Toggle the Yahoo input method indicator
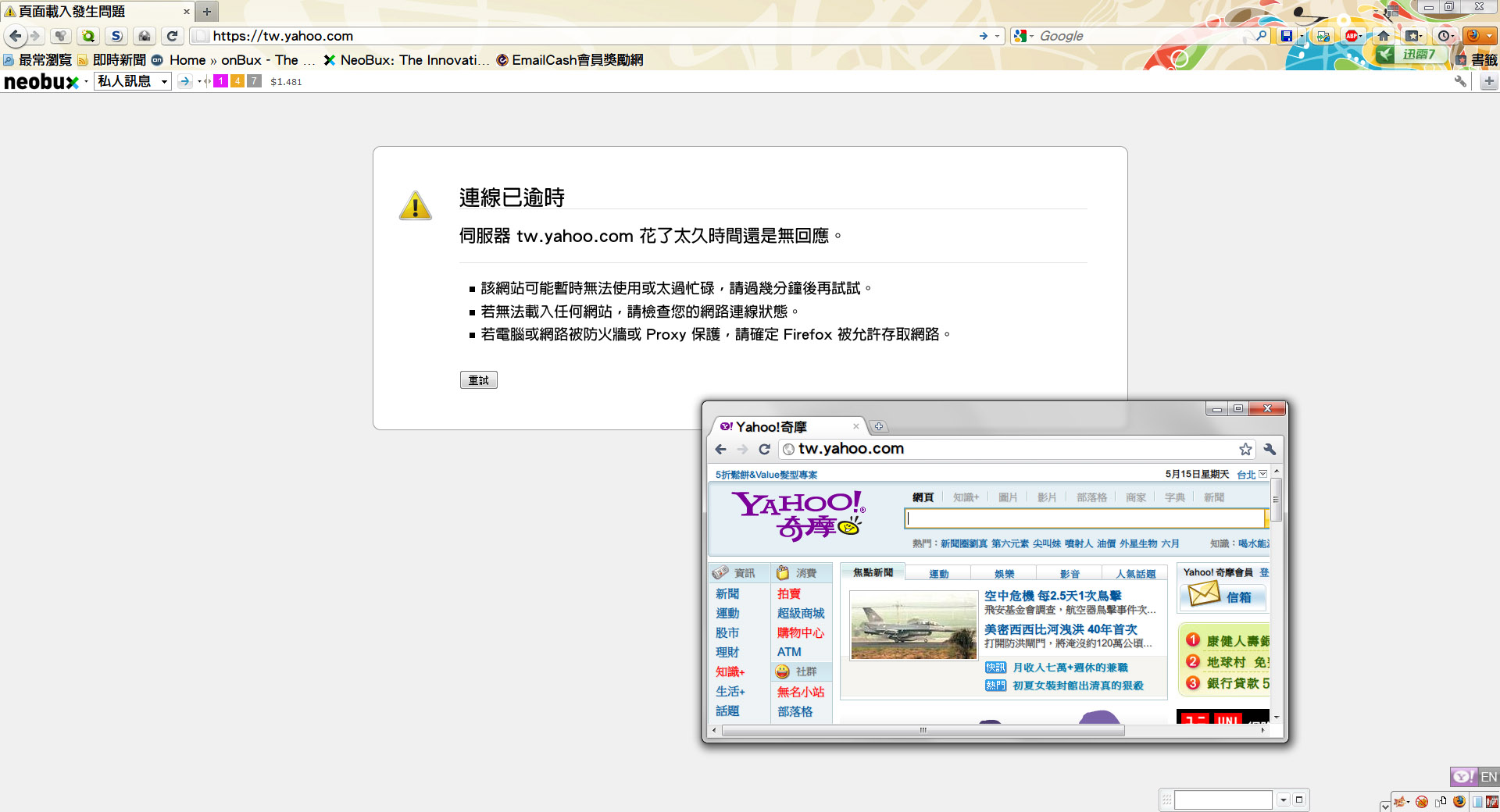Viewport: 1500px width, 812px height. 1462,777
